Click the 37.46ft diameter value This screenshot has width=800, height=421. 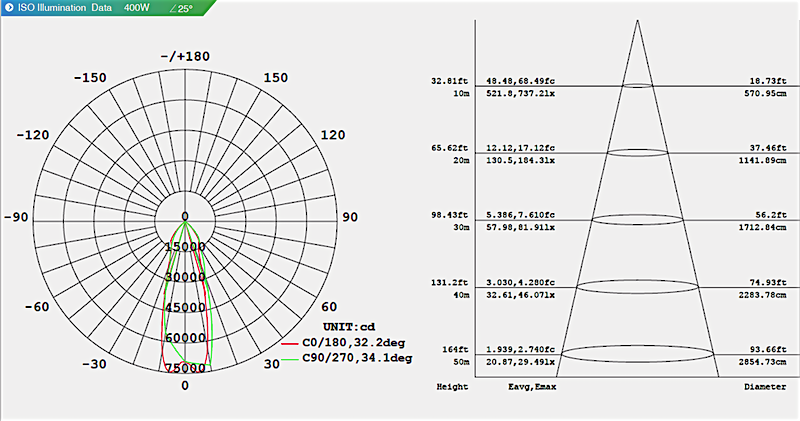pyautogui.click(x=768, y=147)
